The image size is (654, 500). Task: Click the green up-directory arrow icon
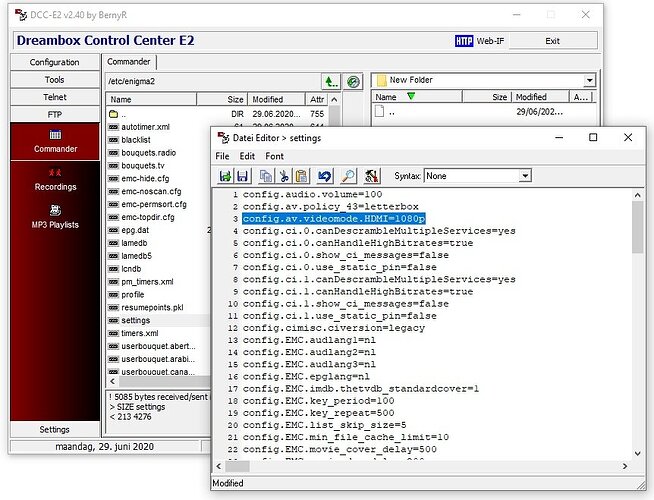331,81
